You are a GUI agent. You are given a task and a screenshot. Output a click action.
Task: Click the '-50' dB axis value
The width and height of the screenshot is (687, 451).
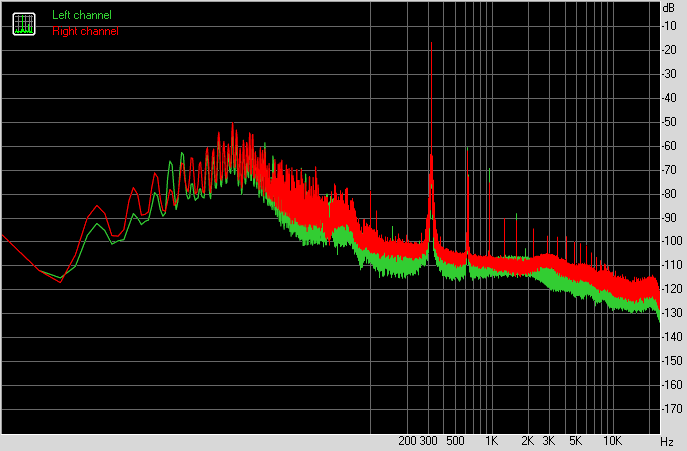coord(669,122)
